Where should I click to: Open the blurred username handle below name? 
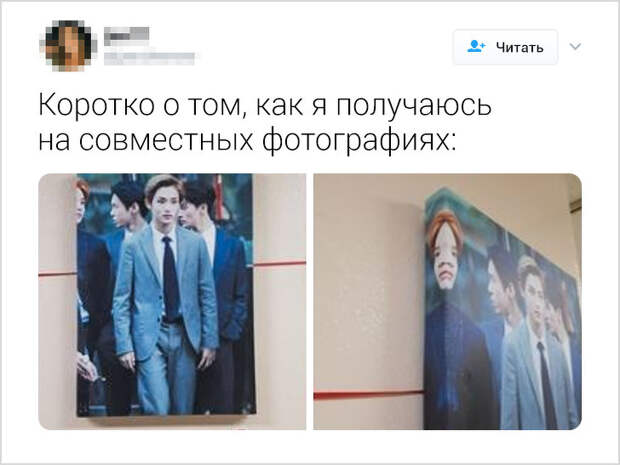click(x=149, y=59)
